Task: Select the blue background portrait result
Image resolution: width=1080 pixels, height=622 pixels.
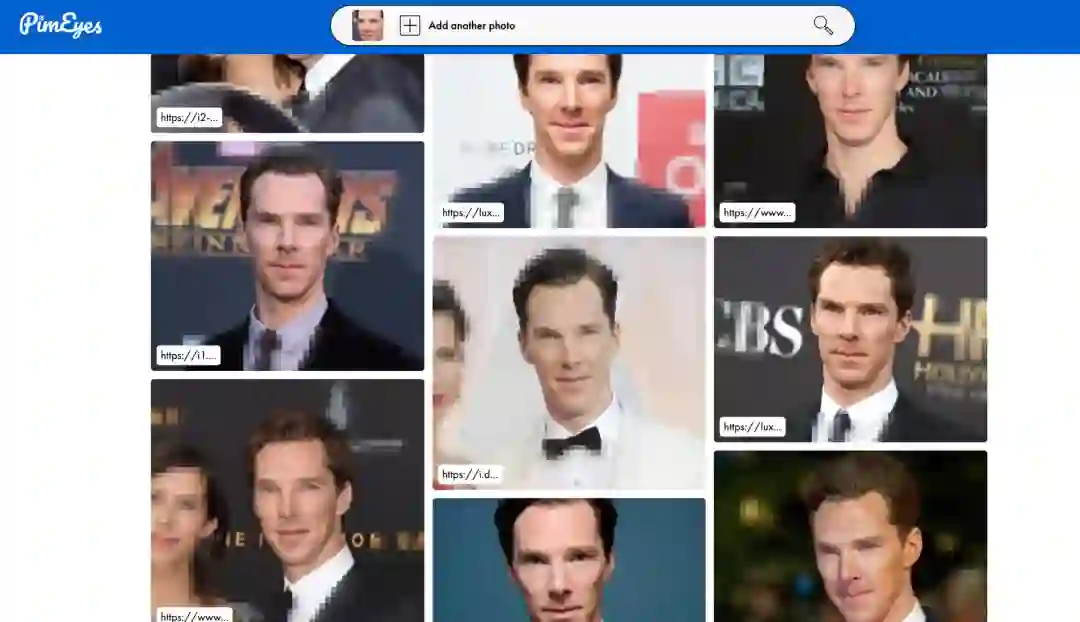Action: tap(569, 560)
